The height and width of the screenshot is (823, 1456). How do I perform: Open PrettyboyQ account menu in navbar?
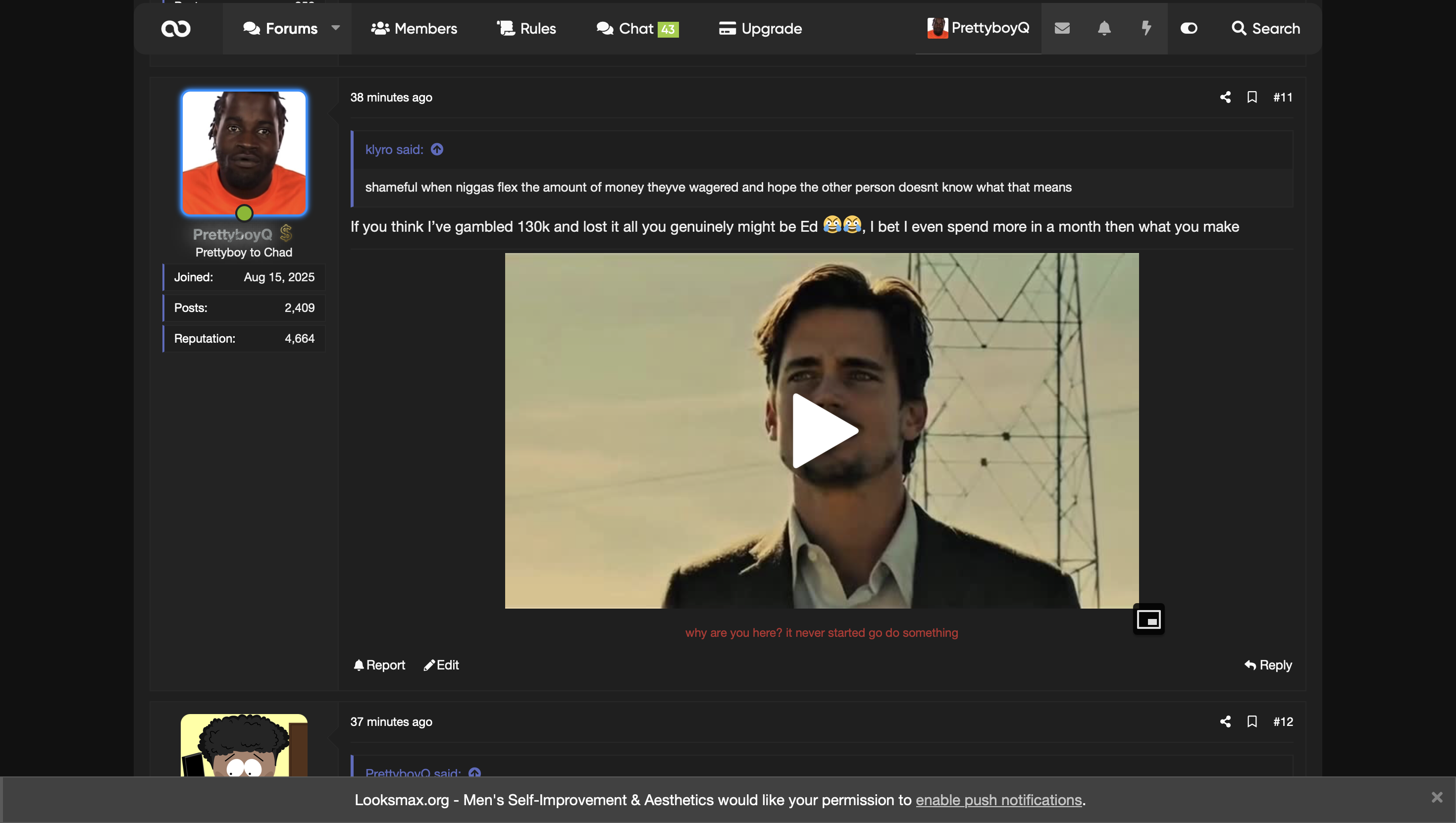(x=979, y=28)
